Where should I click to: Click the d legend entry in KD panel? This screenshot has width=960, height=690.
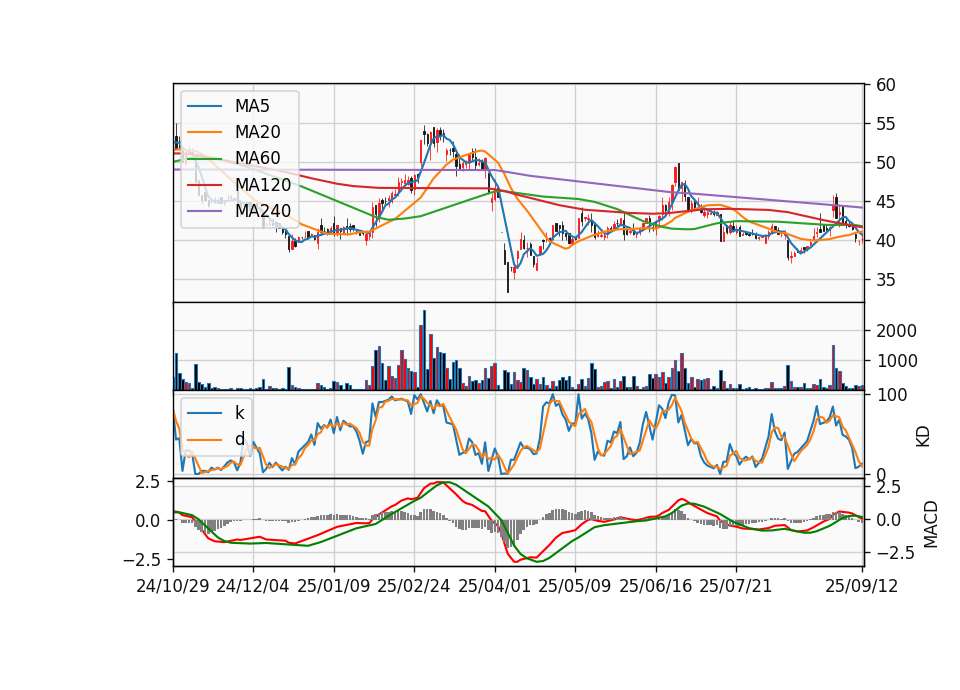239,439
